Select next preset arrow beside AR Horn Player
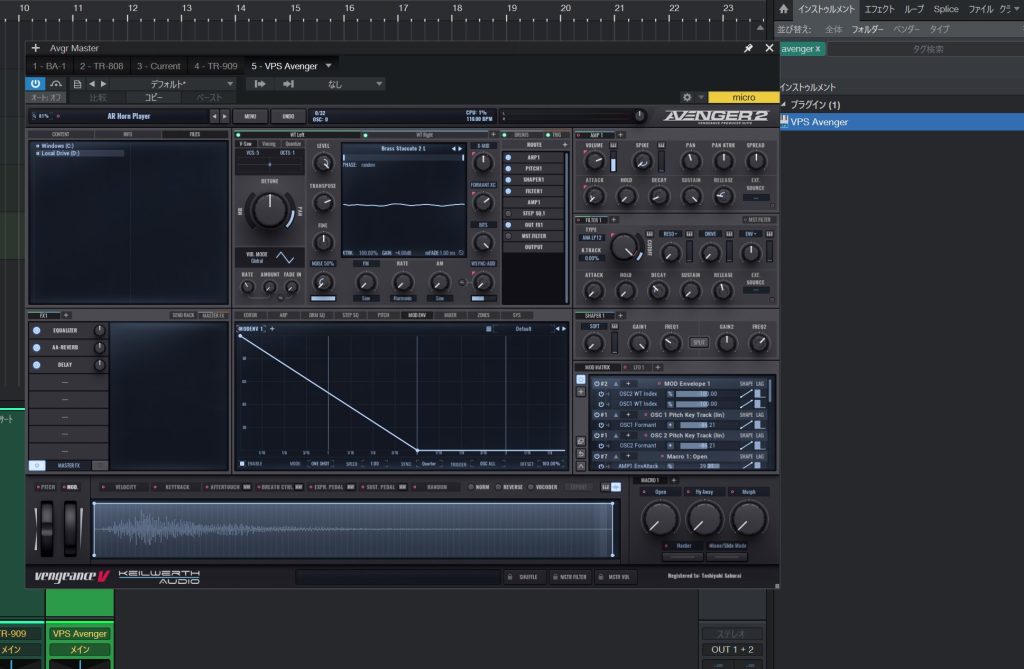 pyautogui.click(x=222, y=116)
